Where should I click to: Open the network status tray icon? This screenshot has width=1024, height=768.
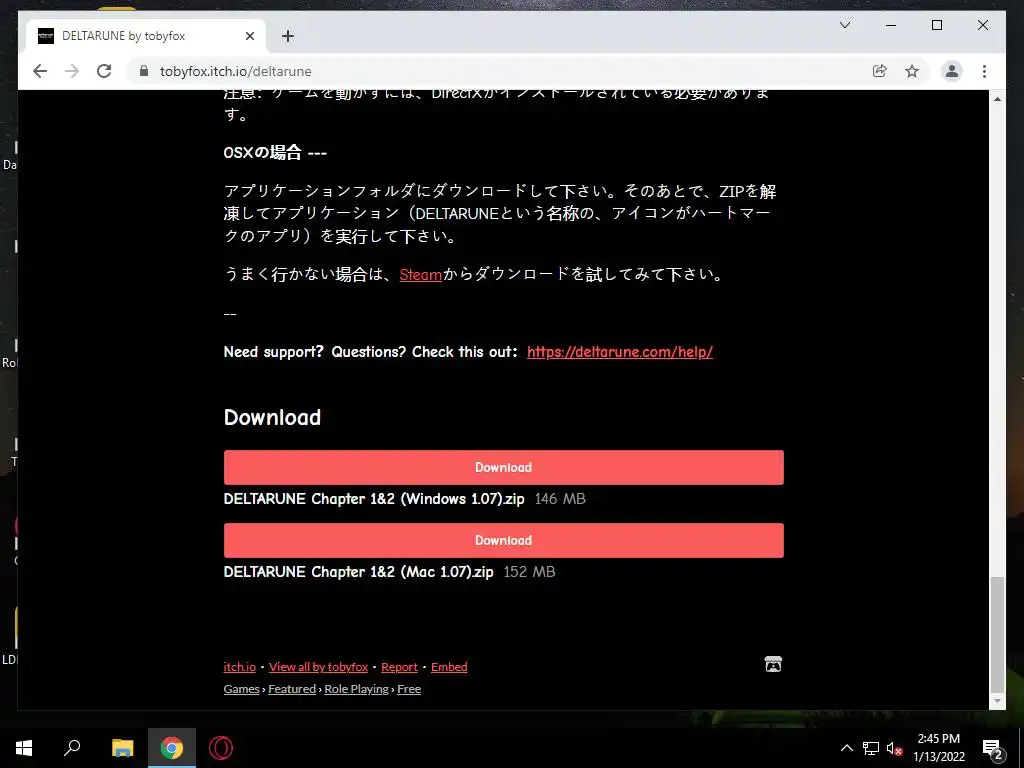[x=871, y=748]
